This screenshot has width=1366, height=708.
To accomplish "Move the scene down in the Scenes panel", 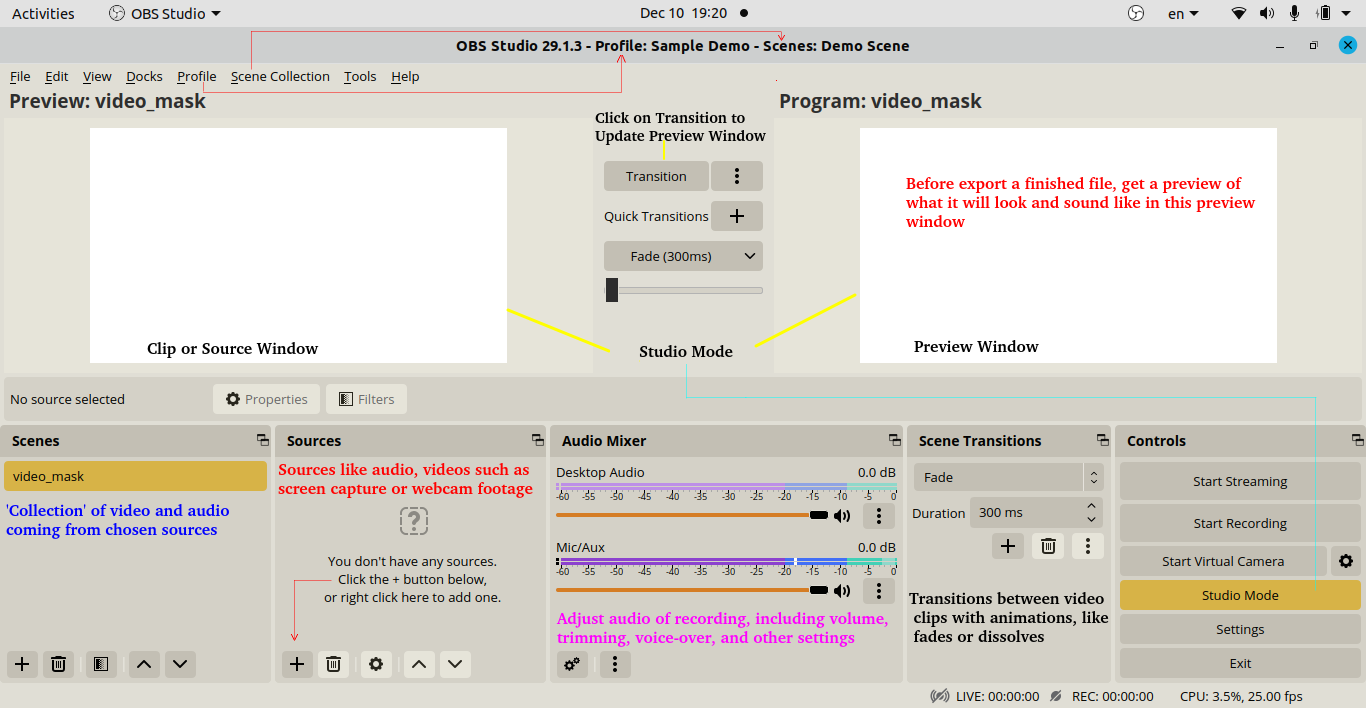I will 180,664.
